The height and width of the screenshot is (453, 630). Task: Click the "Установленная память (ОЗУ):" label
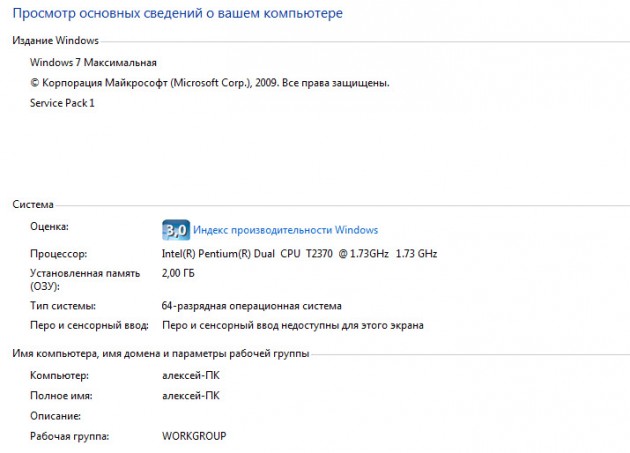click(x=75, y=279)
